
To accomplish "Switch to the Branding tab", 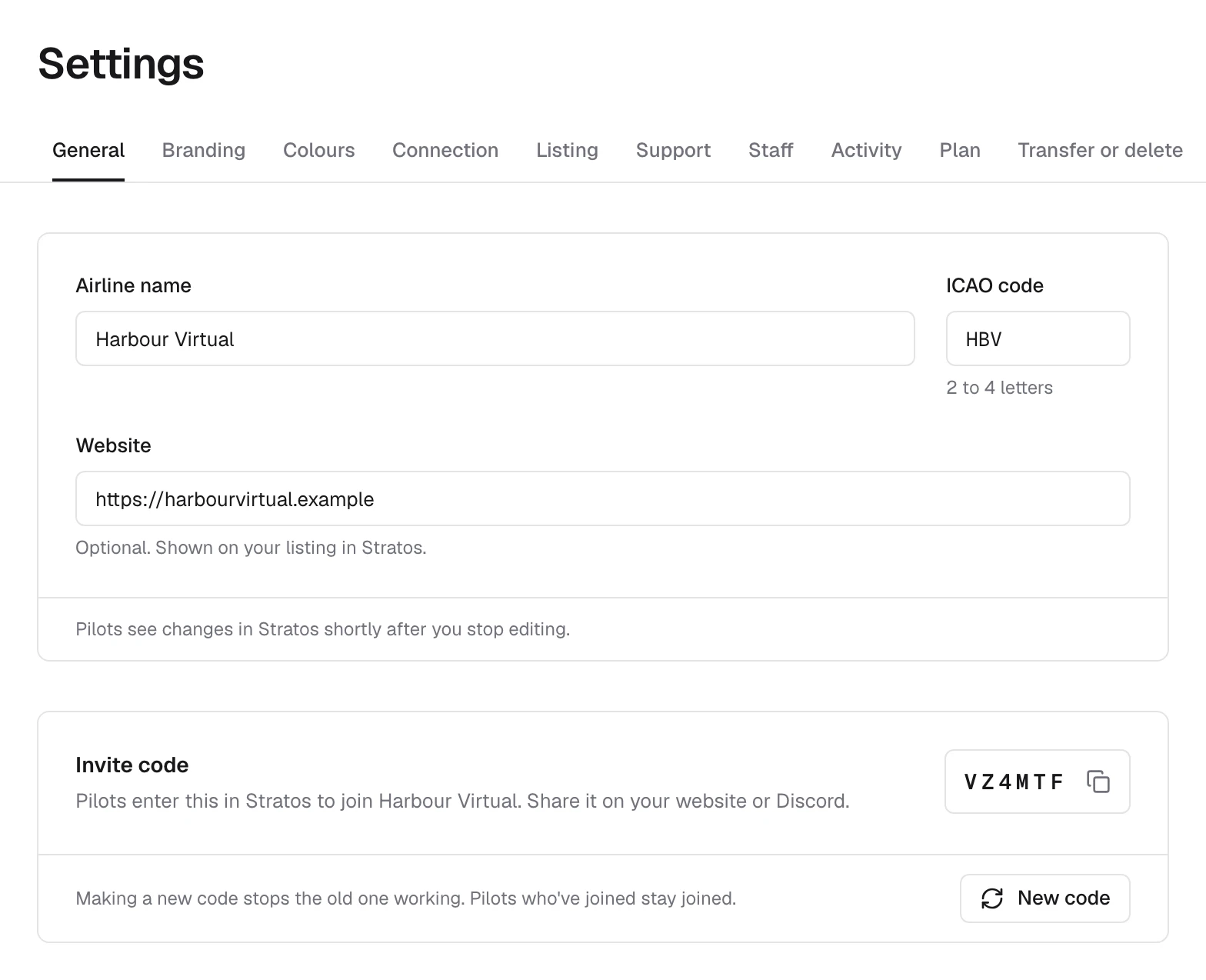I will tap(204, 150).
